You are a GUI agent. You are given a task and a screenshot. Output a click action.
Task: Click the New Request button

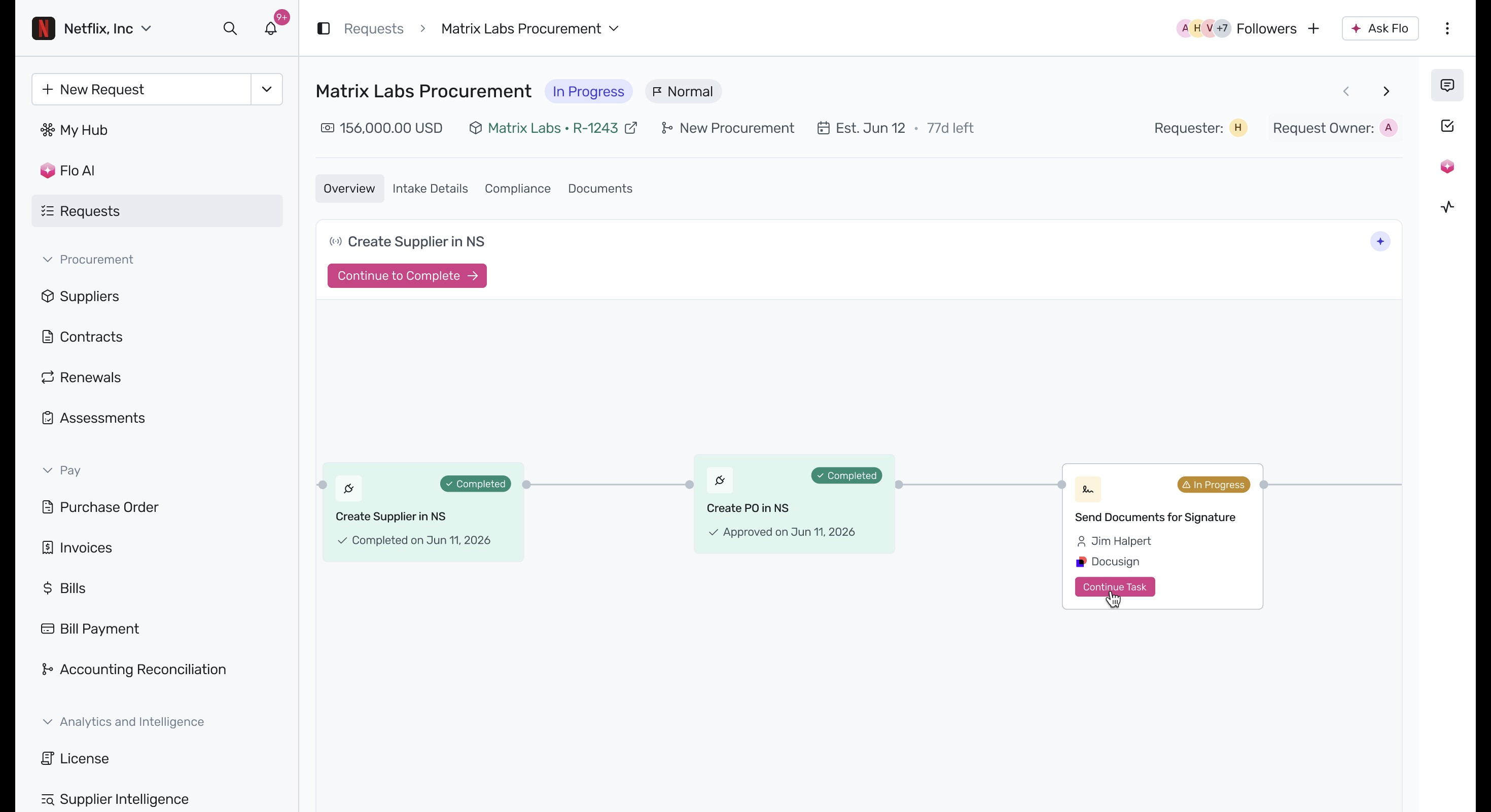pos(141,89)
